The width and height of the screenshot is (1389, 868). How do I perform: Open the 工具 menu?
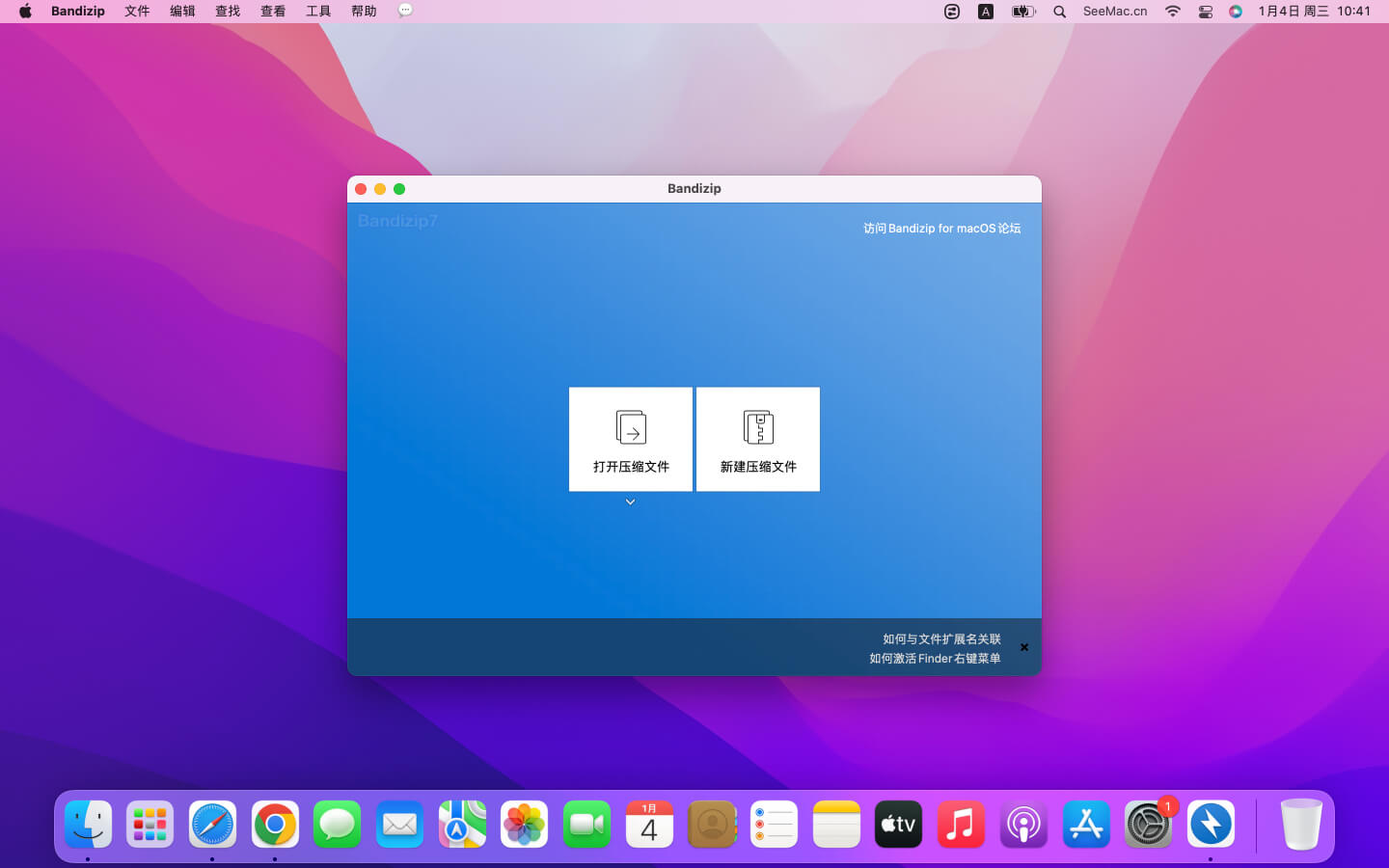click(x=318, y=12)
